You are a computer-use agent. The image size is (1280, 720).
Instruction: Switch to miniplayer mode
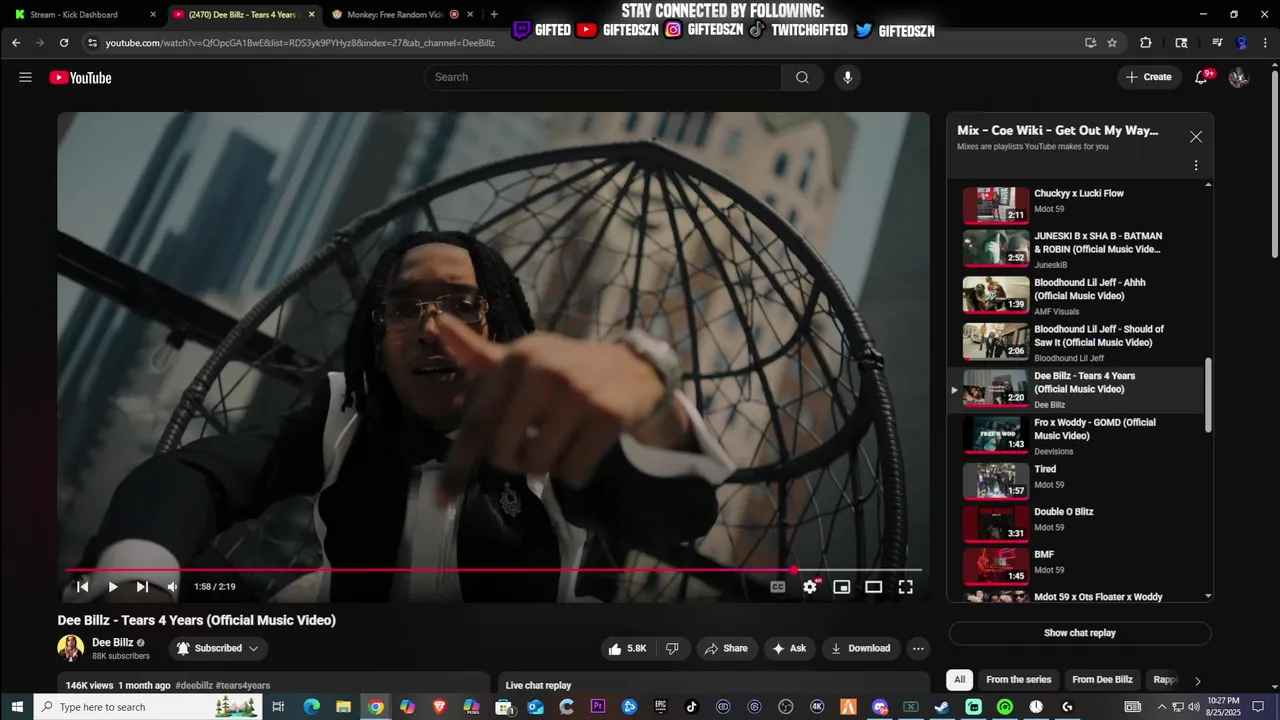(842, 587)
